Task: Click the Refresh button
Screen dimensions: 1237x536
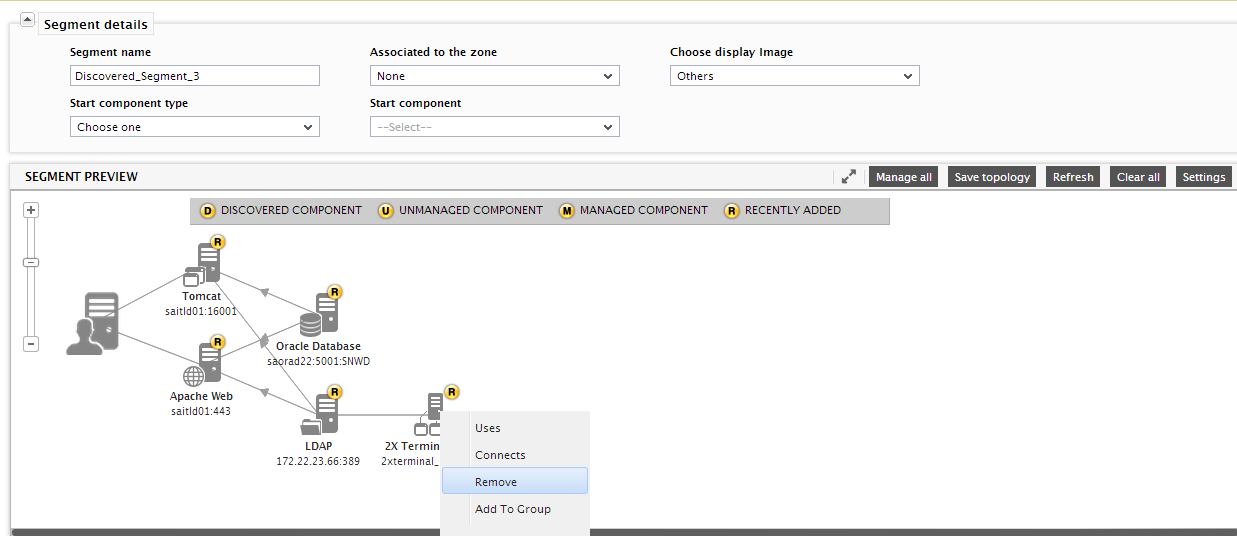Action: [1073, 177]
